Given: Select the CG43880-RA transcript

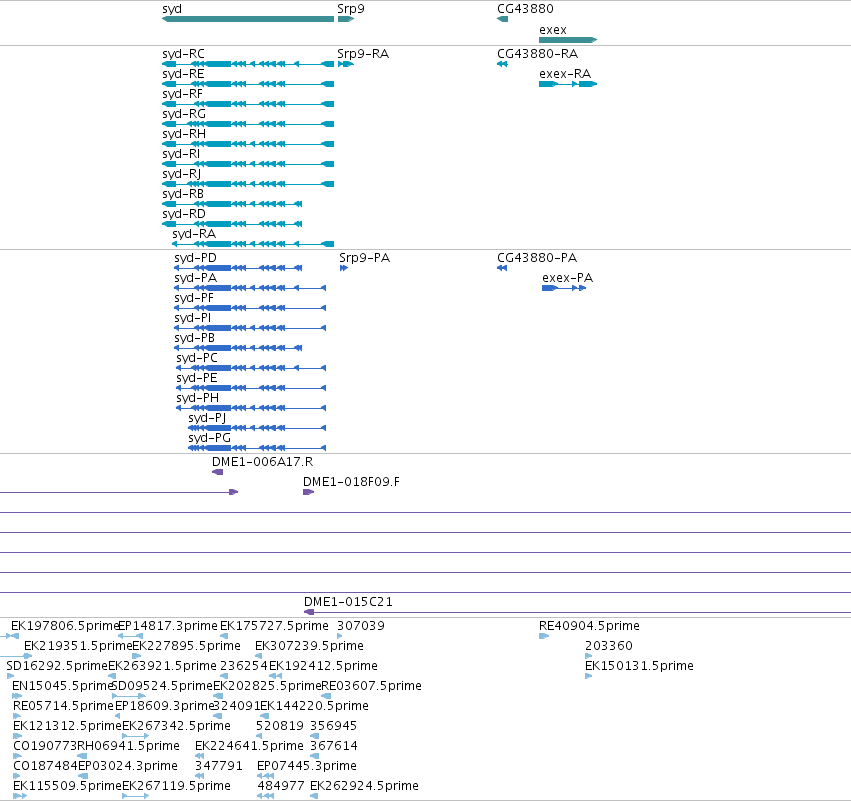Looking at the screenshot, I should 503,64.
